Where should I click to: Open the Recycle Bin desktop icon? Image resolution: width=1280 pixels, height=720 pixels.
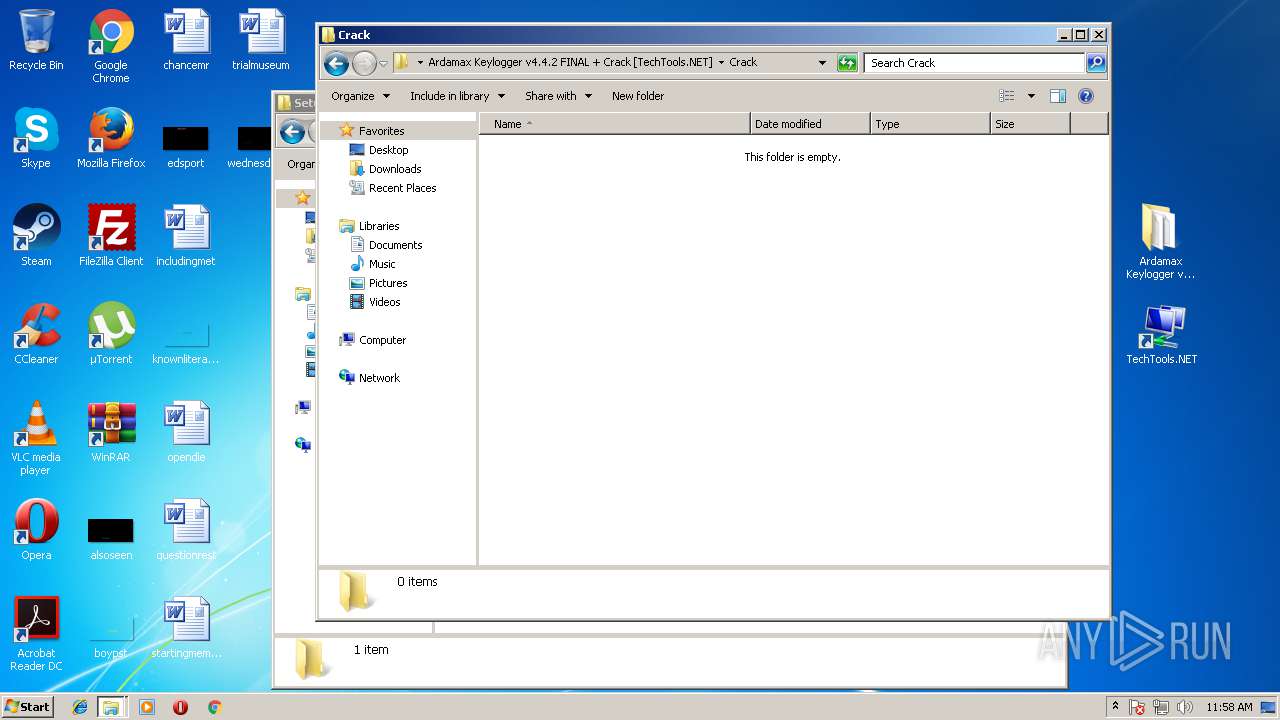[x=36, y=40]
